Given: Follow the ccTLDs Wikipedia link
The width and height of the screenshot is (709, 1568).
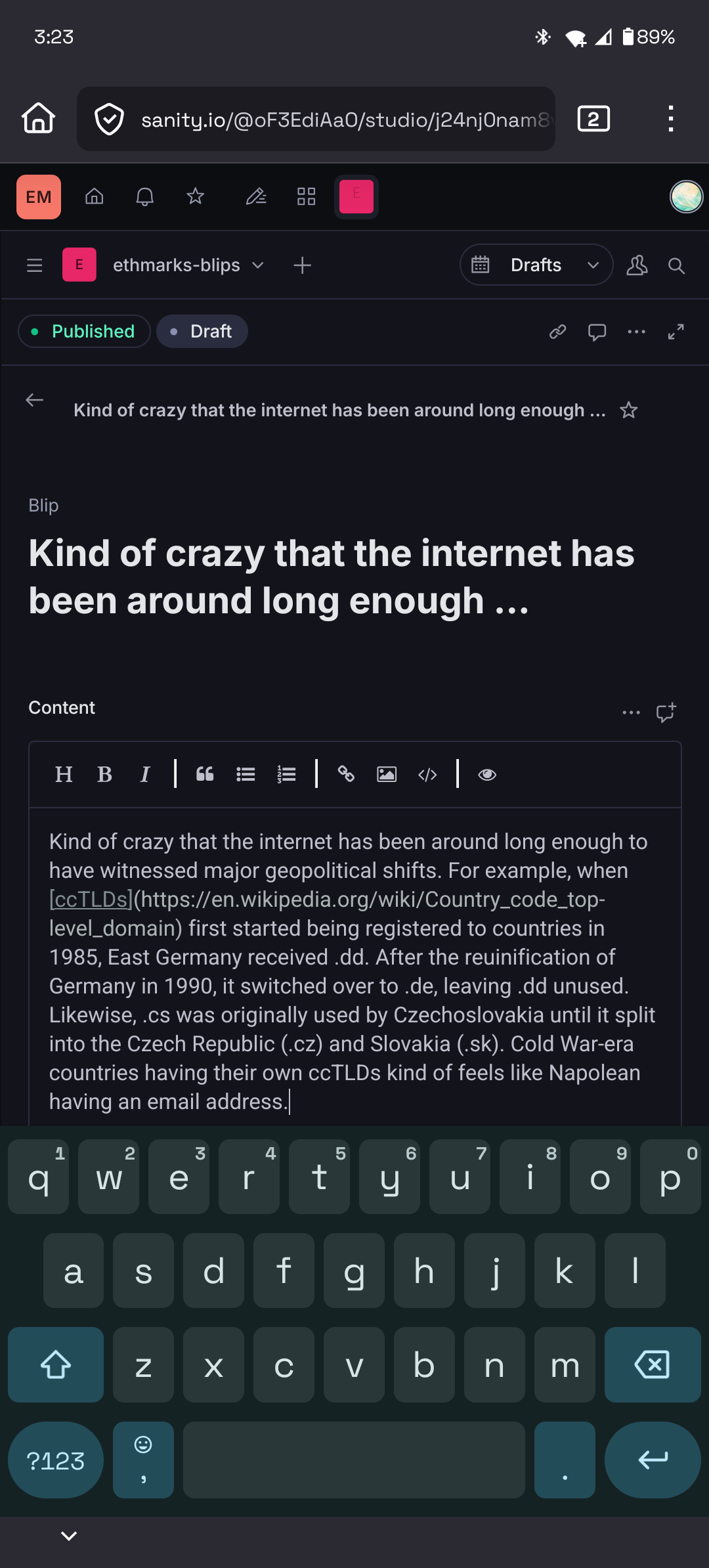Looking at the screenshot, I should point(91,899).
